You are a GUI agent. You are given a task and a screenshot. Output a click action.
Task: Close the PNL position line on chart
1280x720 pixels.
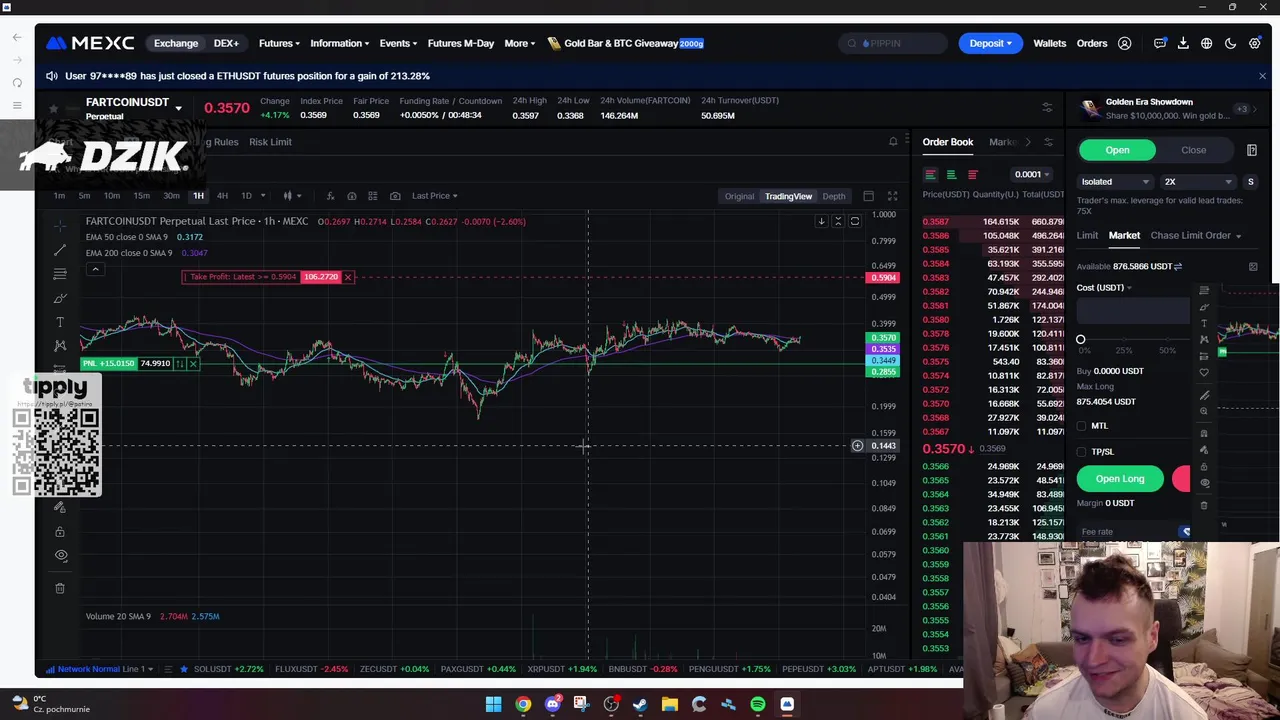pos(193,363)
